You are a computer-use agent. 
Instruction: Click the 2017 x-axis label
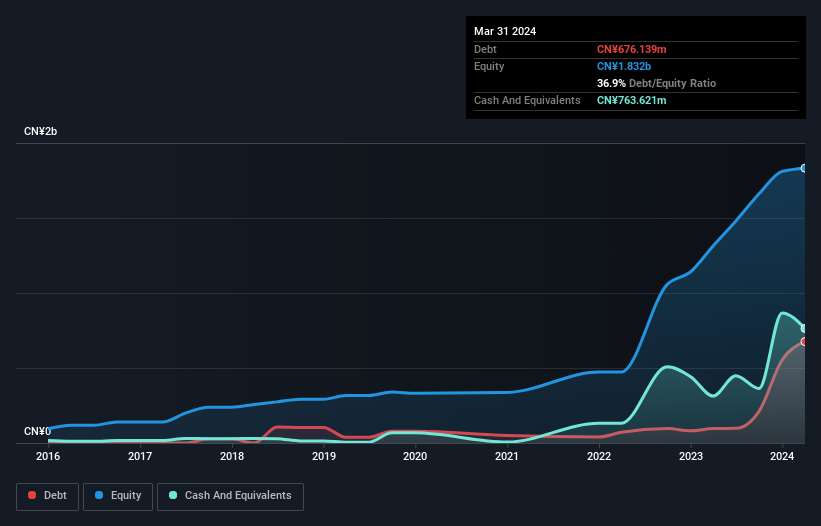(x=140, y=456)
